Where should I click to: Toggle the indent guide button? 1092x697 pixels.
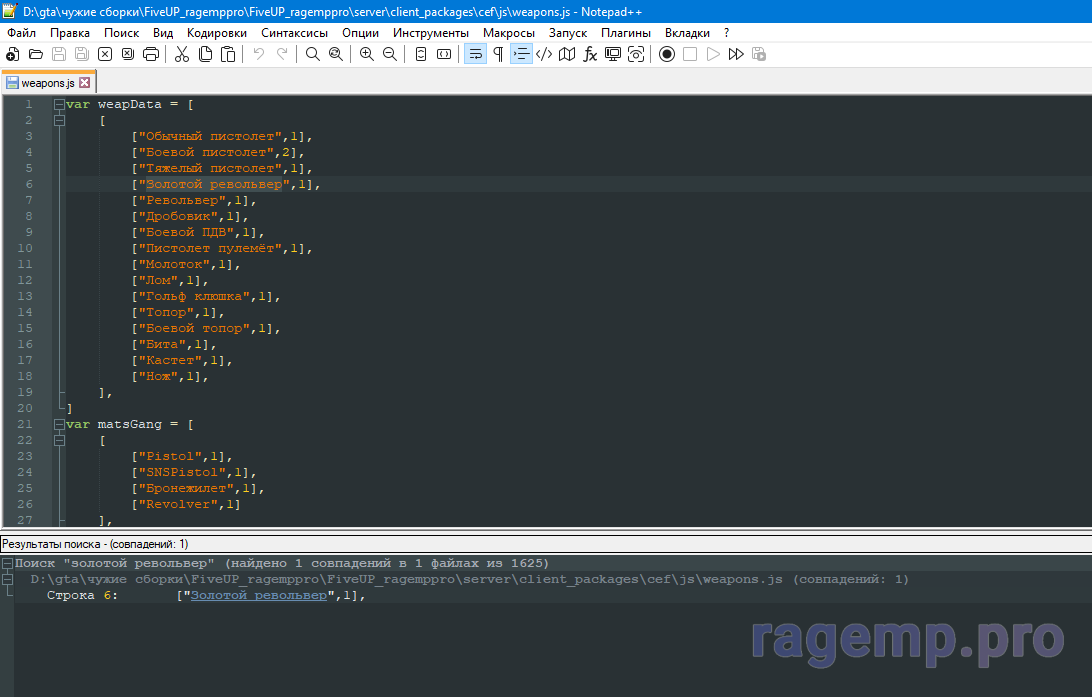pyautogui.click(x=521, y=54)
